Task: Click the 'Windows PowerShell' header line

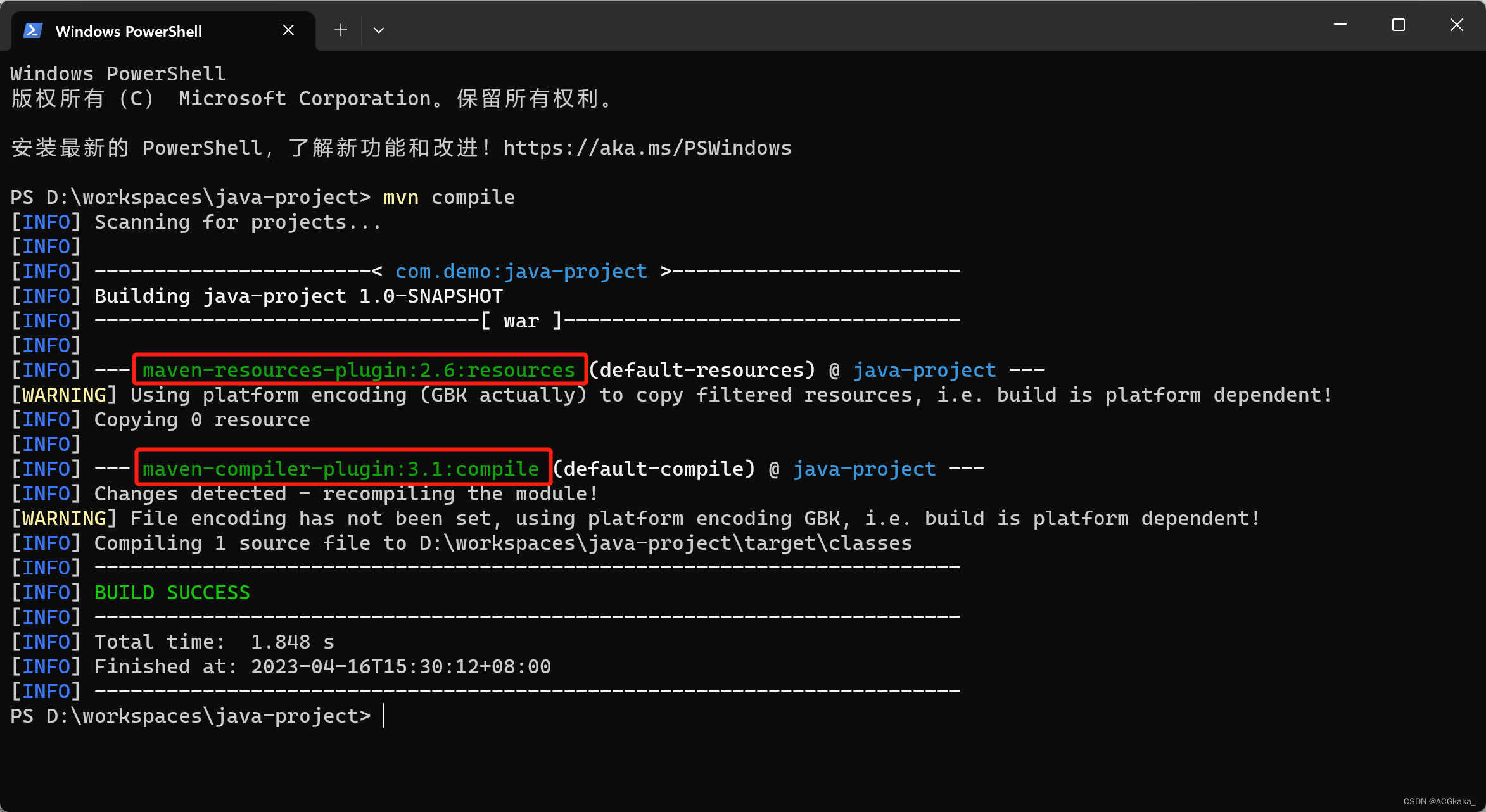Action: point(118,73)
